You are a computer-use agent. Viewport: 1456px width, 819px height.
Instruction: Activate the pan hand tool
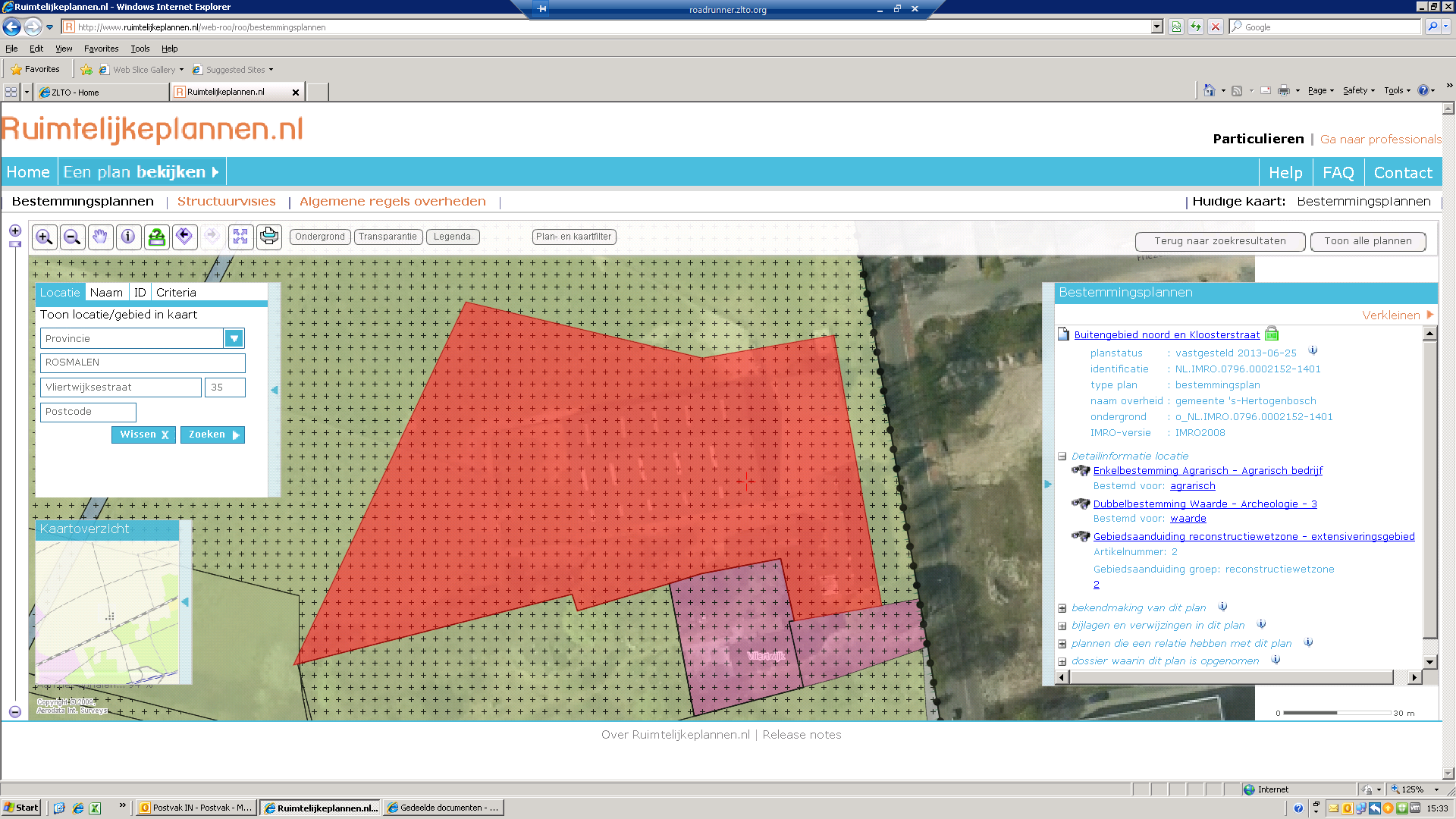click(x=100, y=237)
